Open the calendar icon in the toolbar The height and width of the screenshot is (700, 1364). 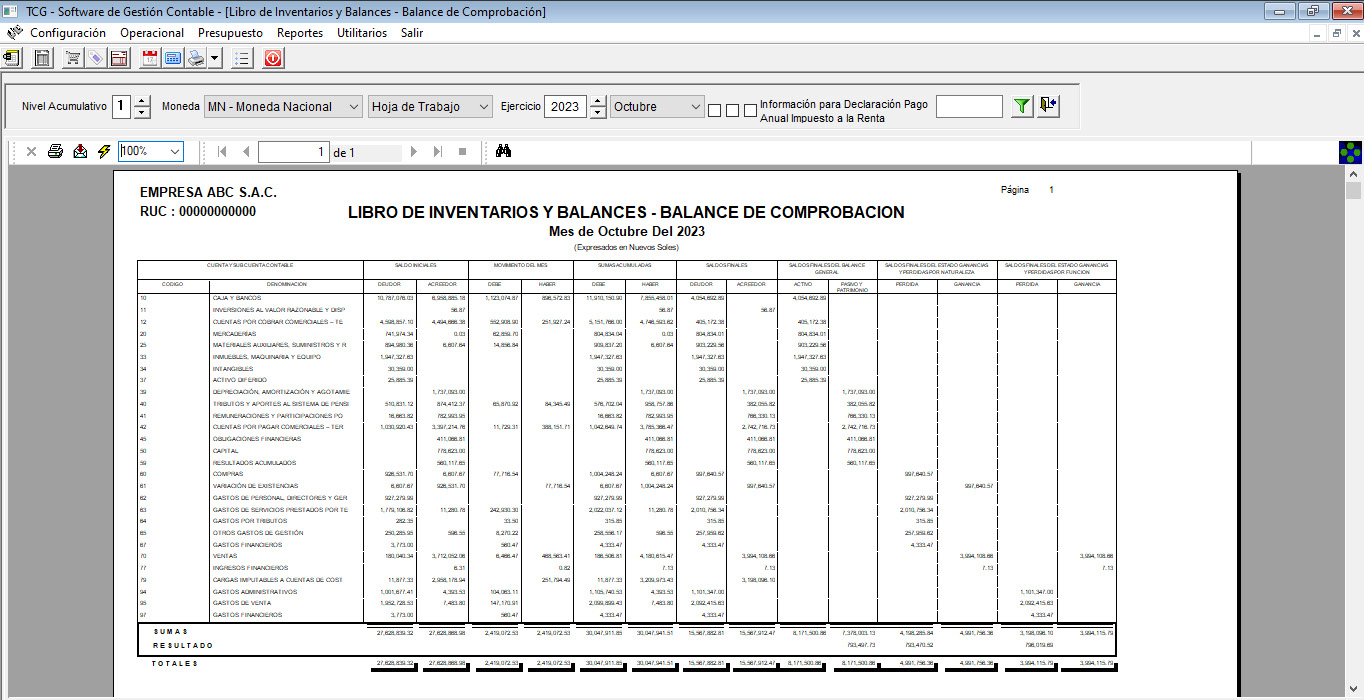tap(150, 59)
